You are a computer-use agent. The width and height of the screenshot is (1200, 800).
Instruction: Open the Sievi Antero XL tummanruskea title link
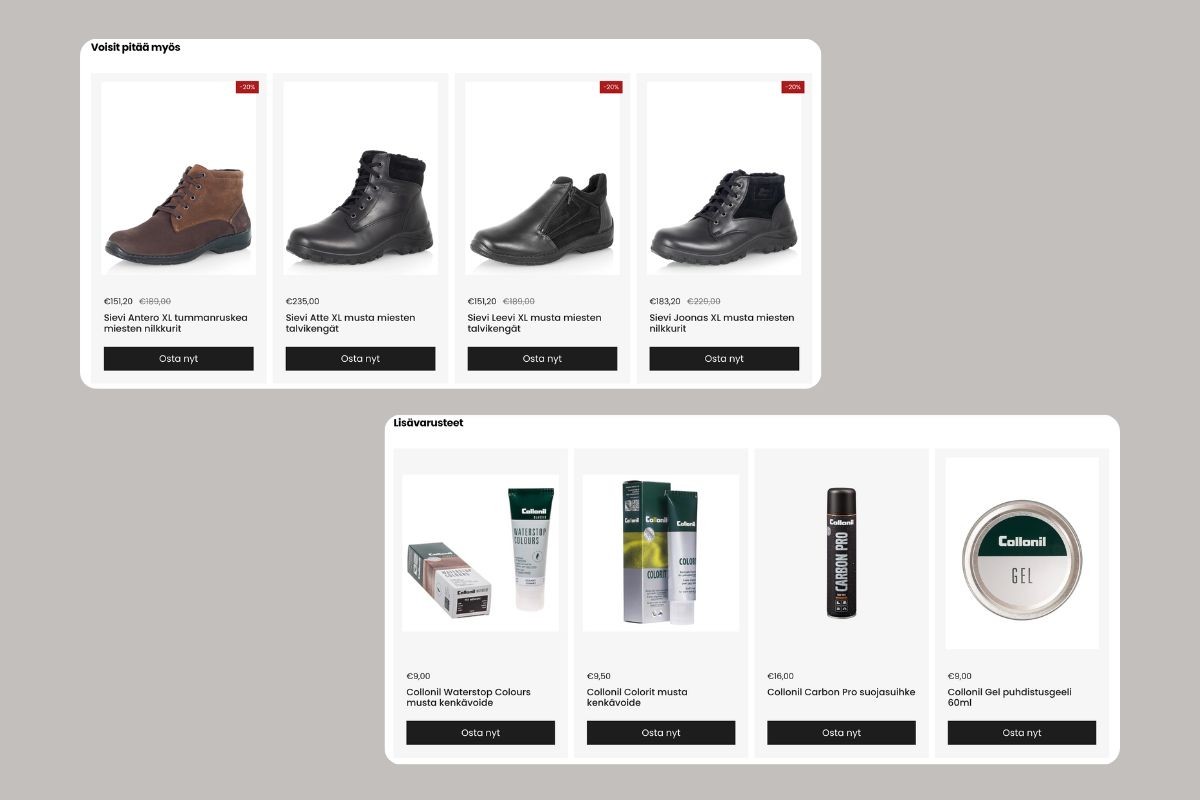(176, 323)
